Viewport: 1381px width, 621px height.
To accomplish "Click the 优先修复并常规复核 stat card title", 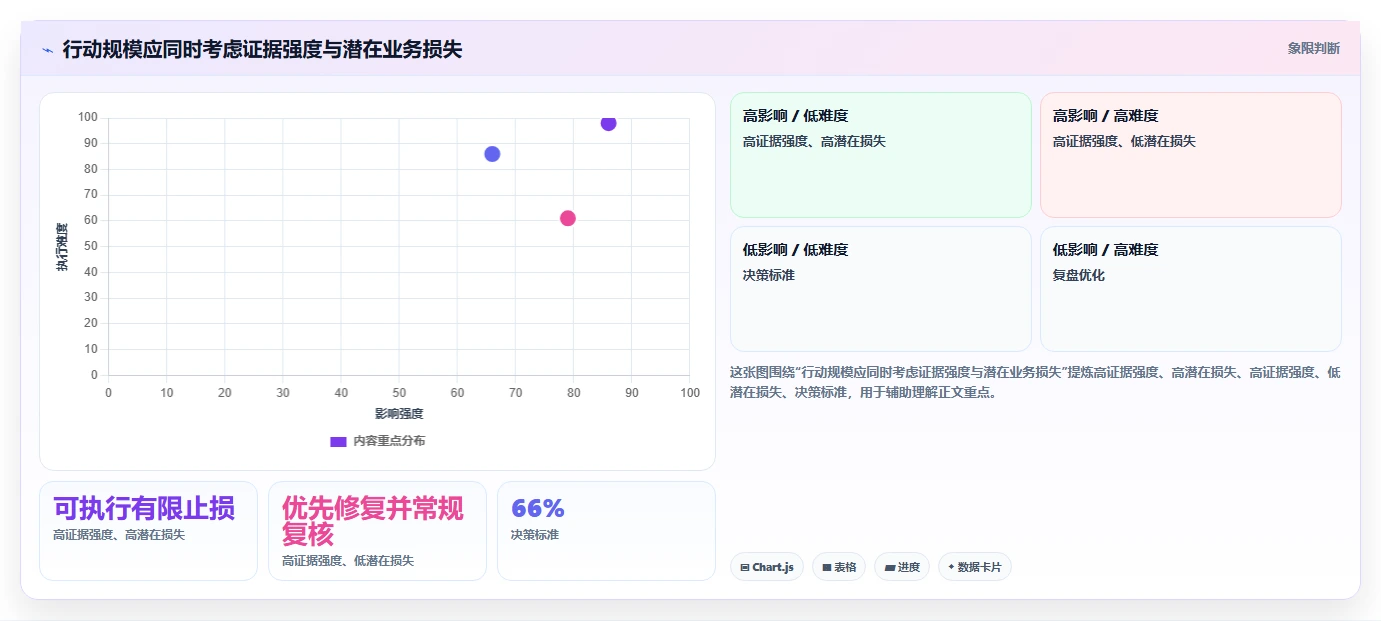I will point(373,521).
